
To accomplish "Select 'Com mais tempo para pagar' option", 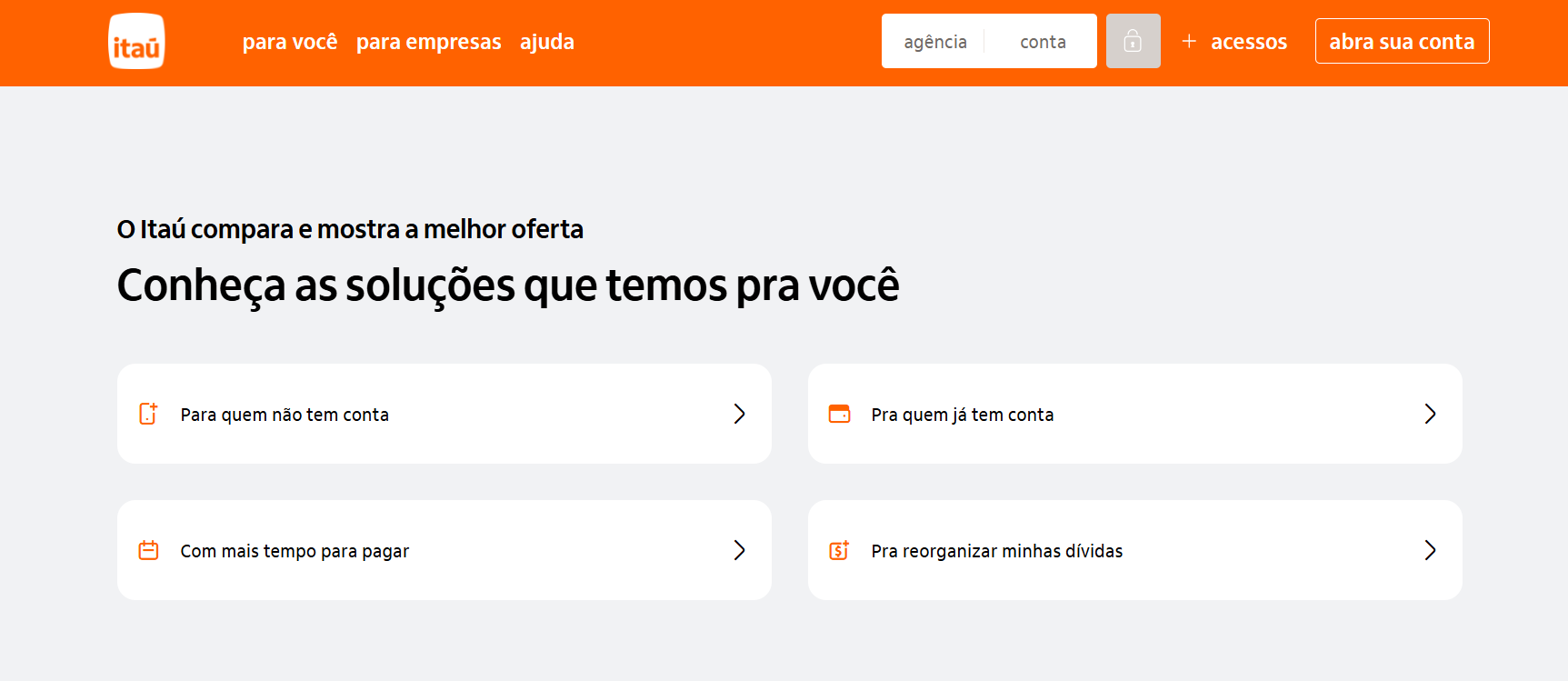I will pos(295,551).
